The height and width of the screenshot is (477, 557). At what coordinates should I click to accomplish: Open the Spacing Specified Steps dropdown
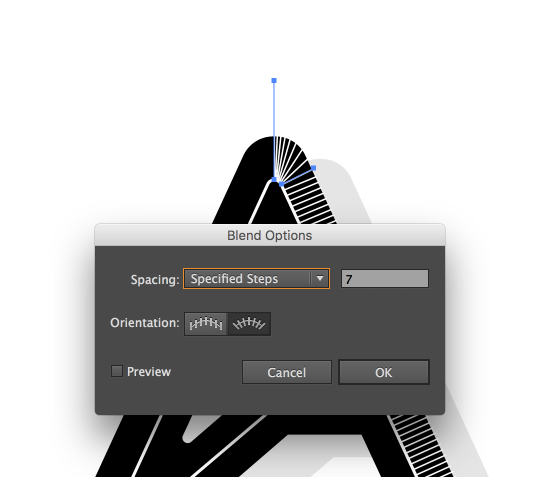click(x=256, y=279)
